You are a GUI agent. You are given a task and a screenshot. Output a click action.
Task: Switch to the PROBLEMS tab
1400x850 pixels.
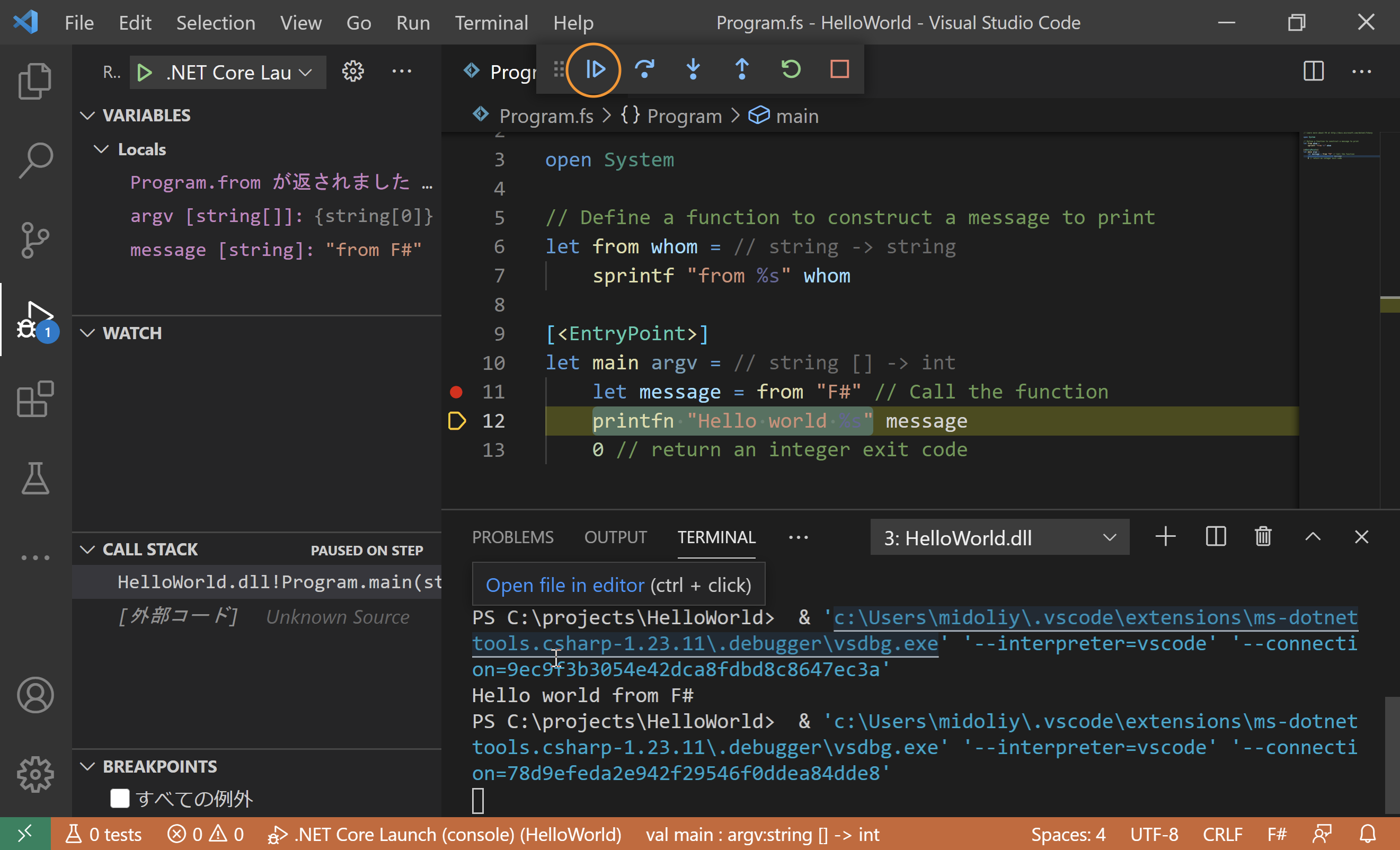click(512, 537)
